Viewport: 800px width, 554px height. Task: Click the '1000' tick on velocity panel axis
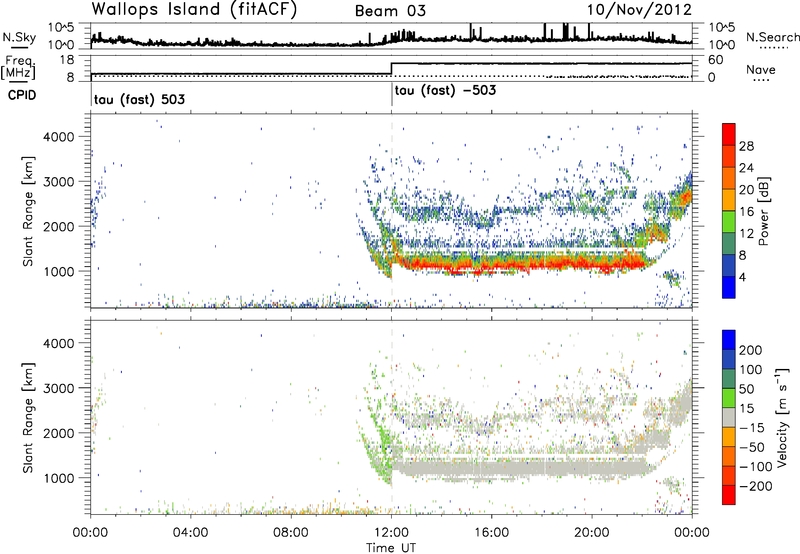(58, 478)
